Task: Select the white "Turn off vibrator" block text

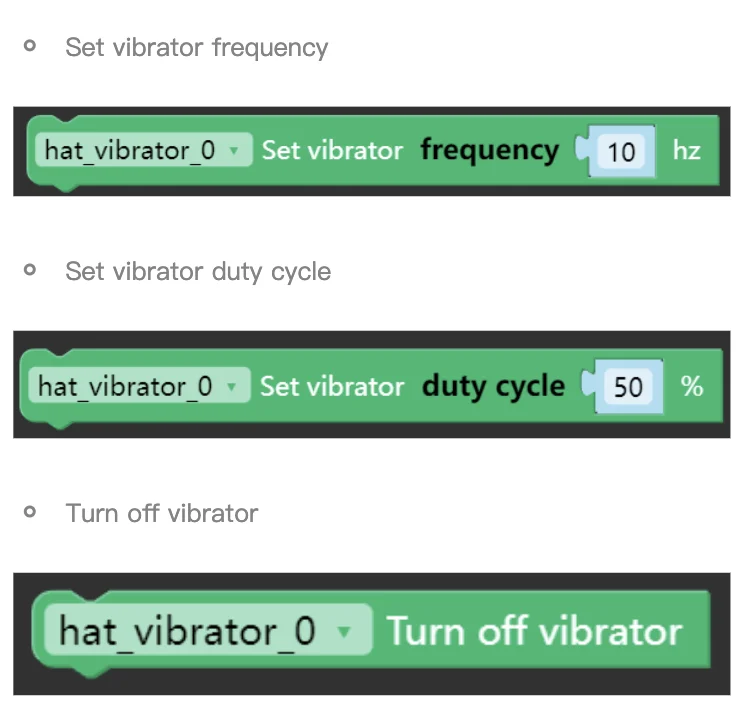Action: point(534,632)
